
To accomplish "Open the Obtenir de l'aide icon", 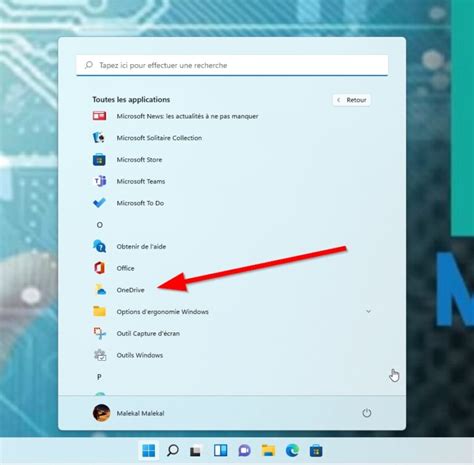I will click(99, 246).
